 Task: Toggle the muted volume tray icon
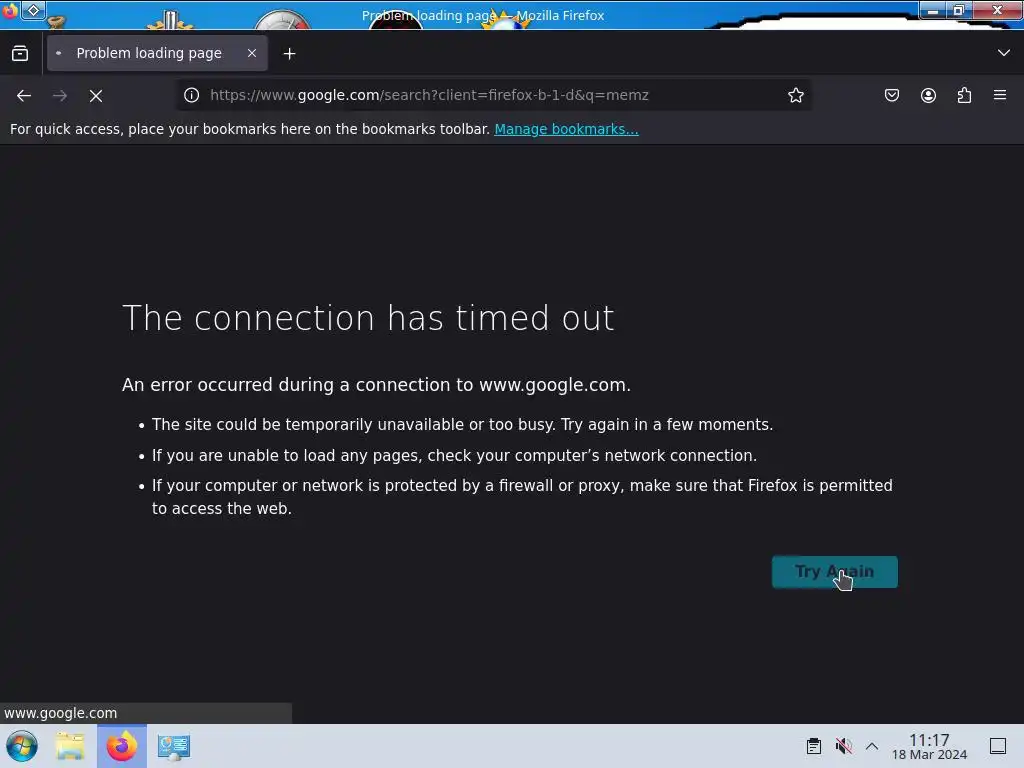tap(843, 746)
